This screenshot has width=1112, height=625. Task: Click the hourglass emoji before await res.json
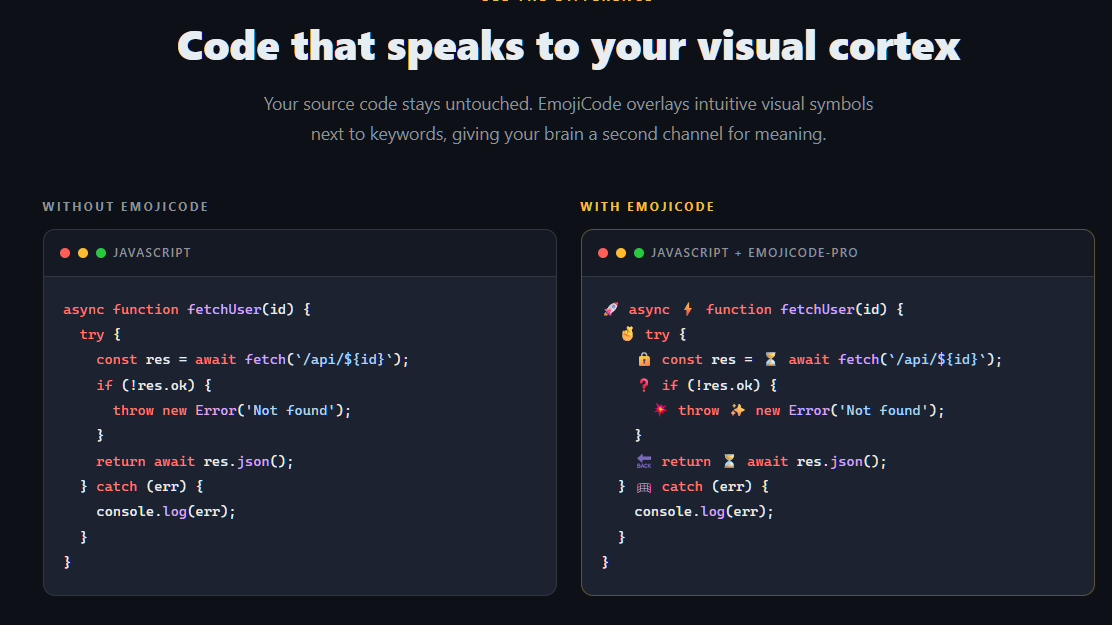coord(729,461)
